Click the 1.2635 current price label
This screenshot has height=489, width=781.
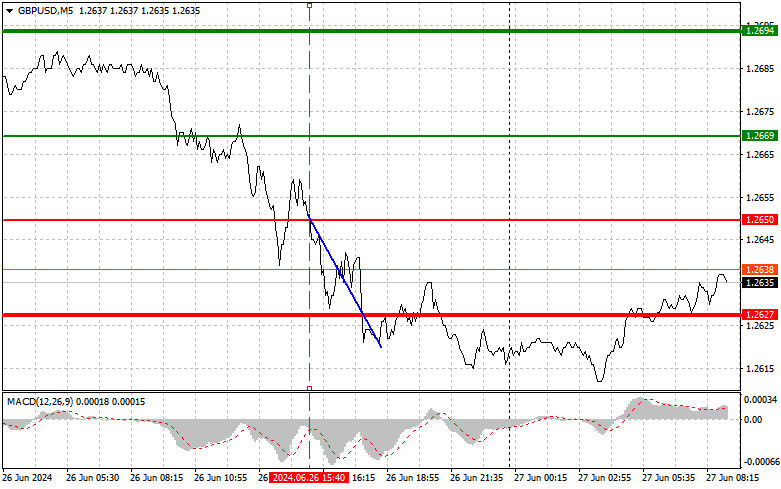pyautogui.click(x=759, y=283)
